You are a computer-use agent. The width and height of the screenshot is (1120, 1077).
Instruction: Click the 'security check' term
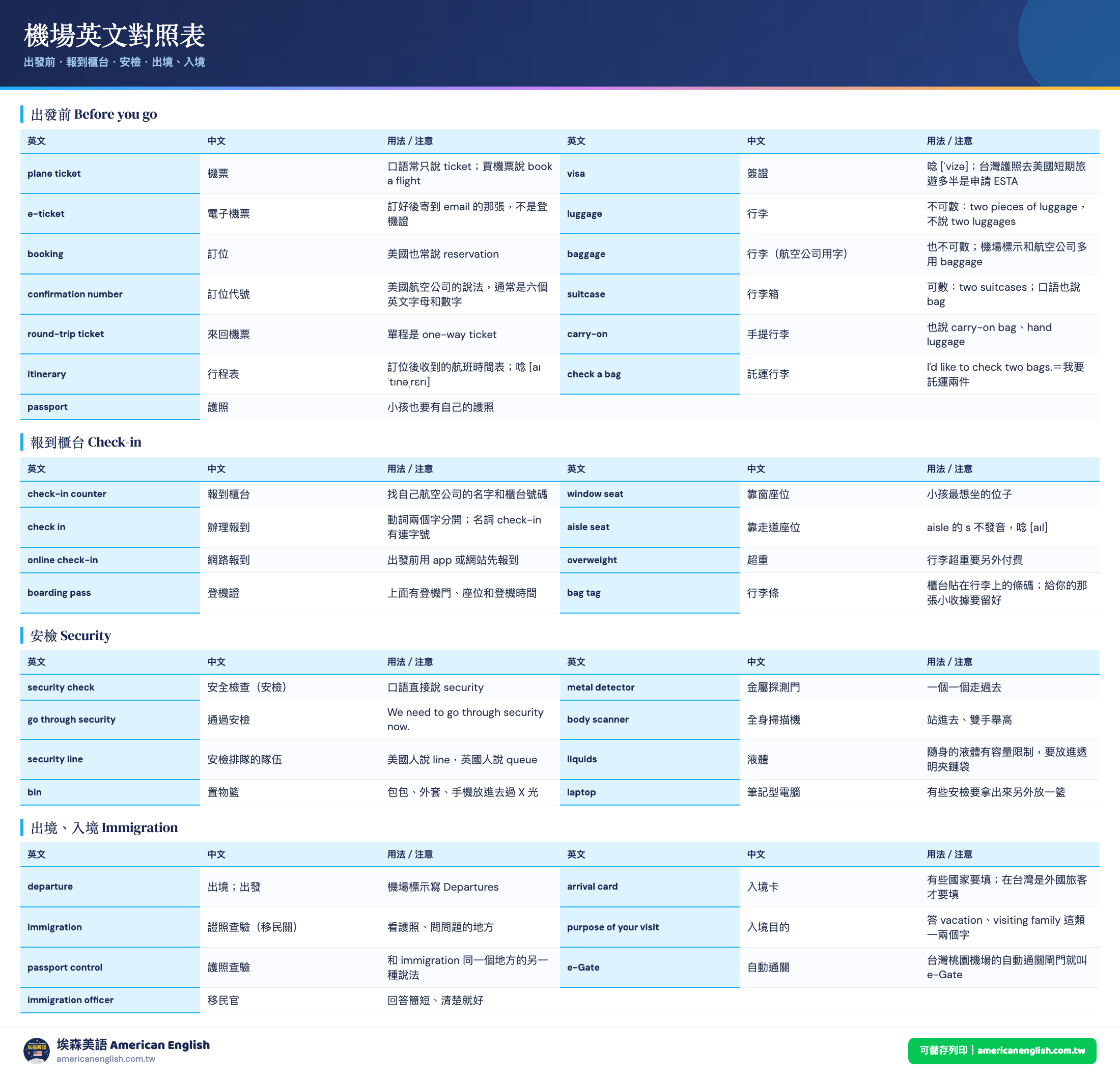click(61, 687)
